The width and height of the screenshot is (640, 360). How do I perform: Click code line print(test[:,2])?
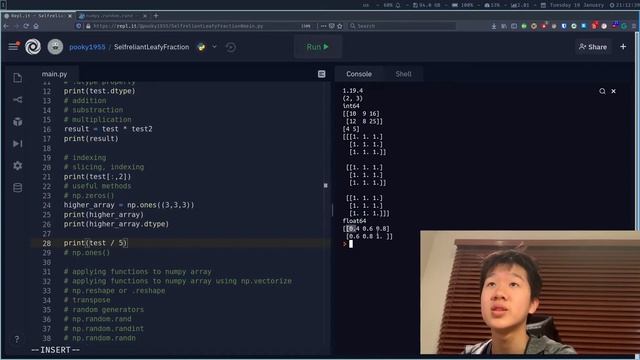[x=97, y=177]
